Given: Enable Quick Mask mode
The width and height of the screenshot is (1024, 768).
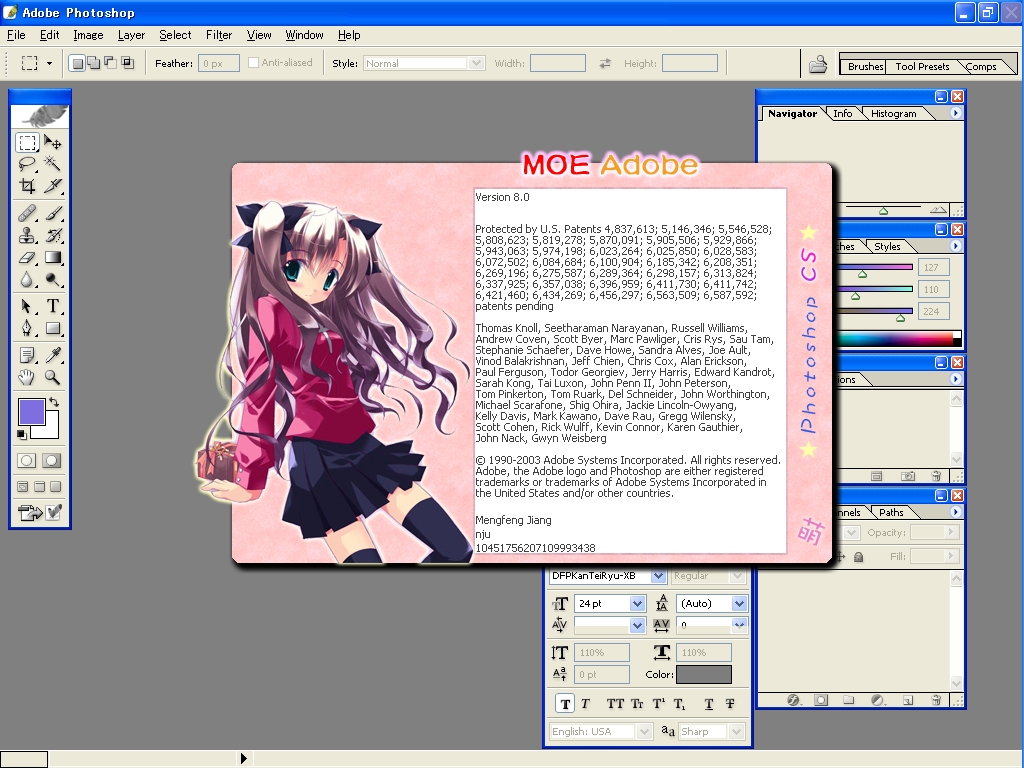Looking at the screenshot, I should tap(52, 461).
